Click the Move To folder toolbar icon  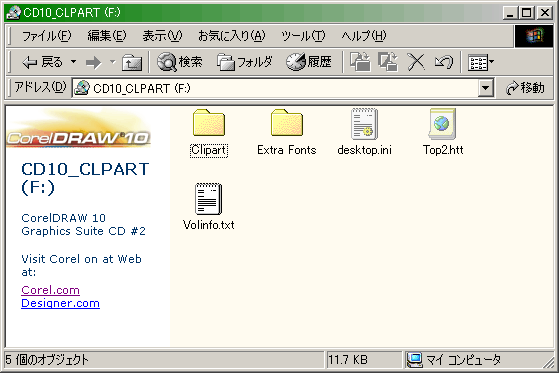360,62
